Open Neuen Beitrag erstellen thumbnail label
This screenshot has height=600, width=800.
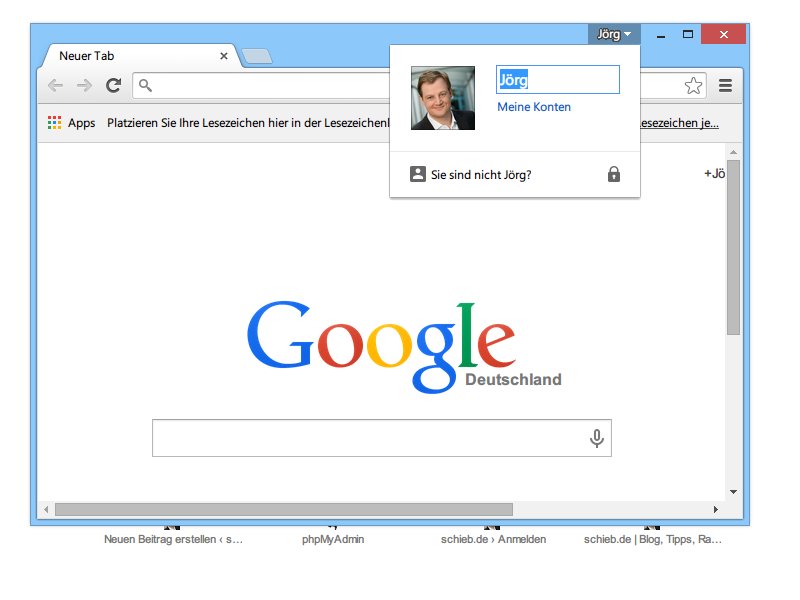point(173,539)
